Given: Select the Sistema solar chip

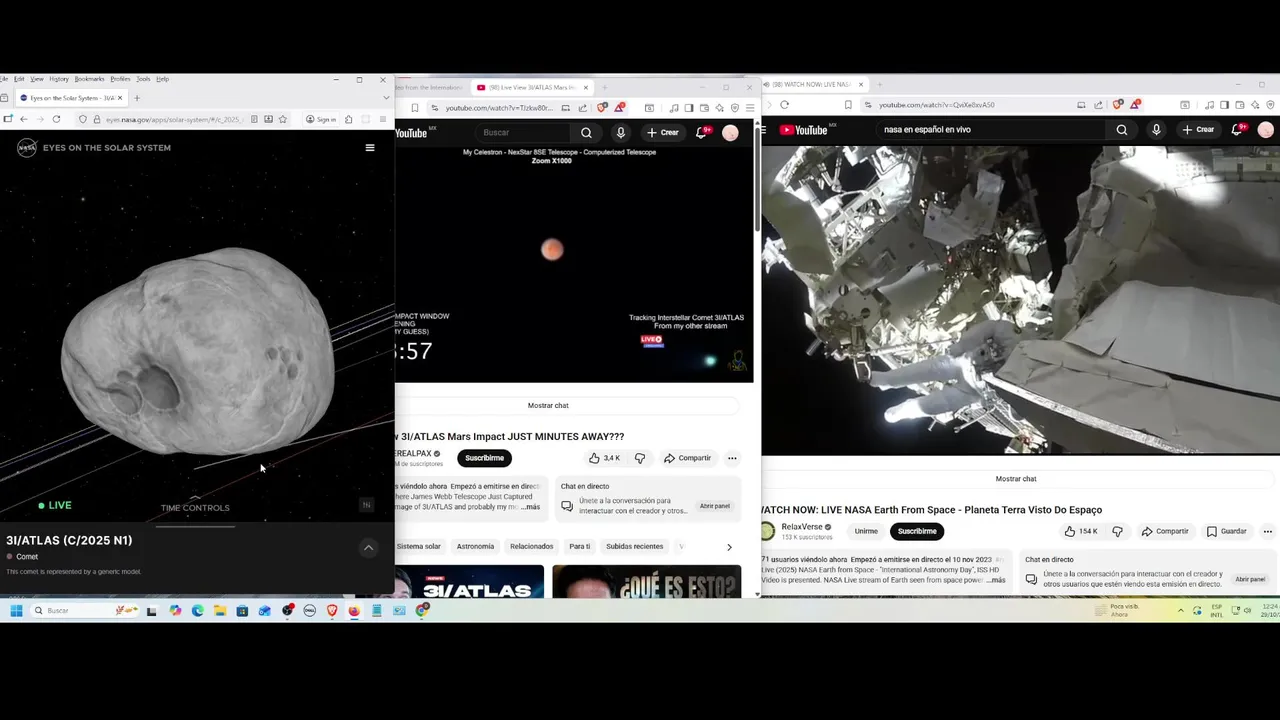Looking at the screenshot, I should [x=418, y=546].
